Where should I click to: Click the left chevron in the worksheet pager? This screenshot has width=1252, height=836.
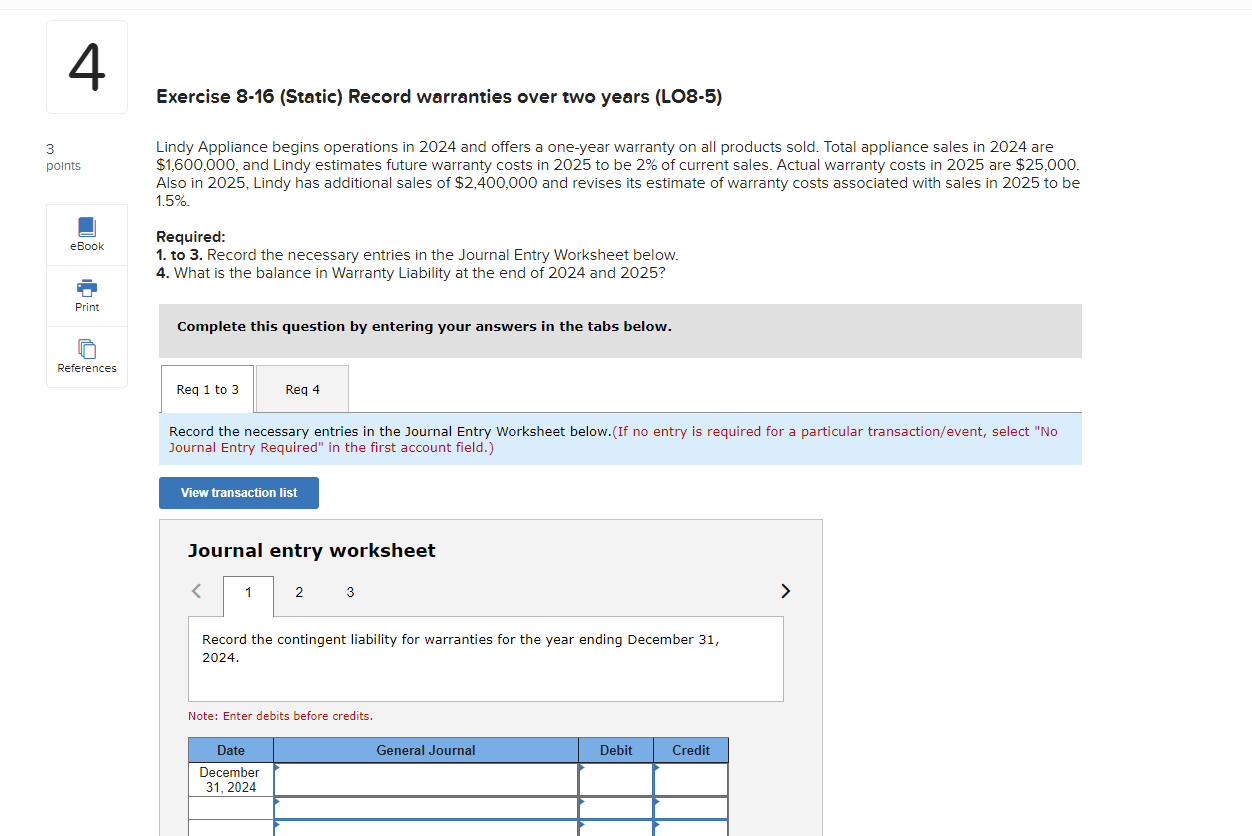[196, 591]
